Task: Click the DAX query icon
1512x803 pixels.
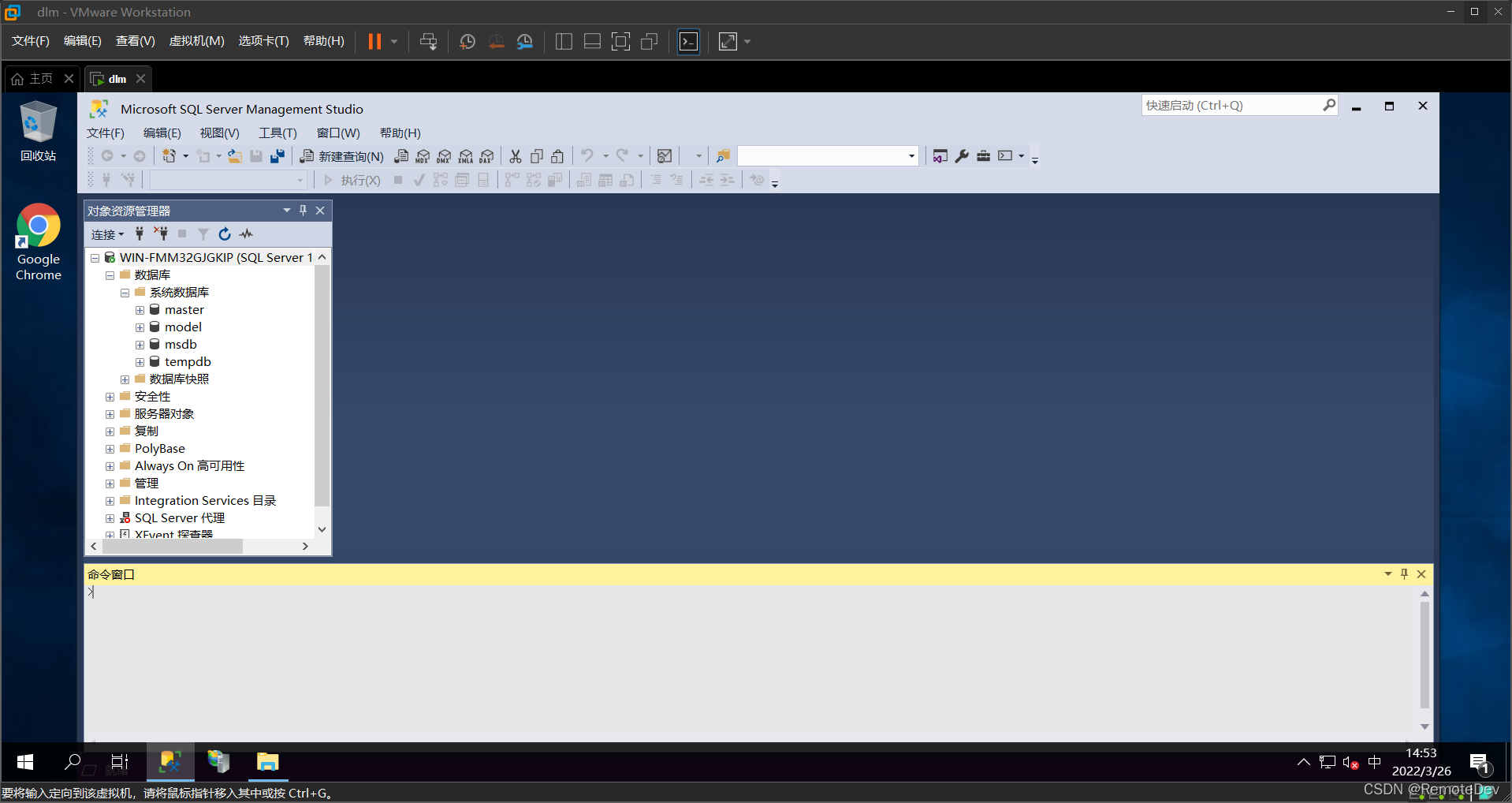Action: 487,156
